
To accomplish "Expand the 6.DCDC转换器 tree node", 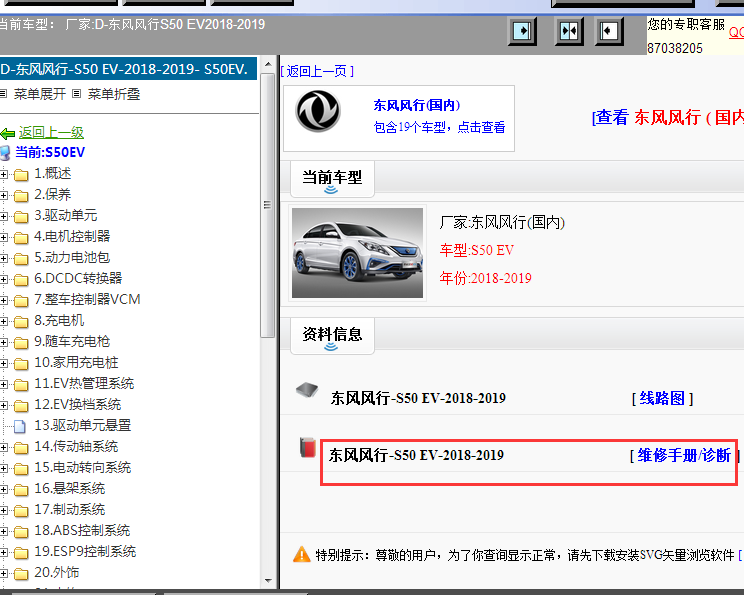I will click(4, 279).
